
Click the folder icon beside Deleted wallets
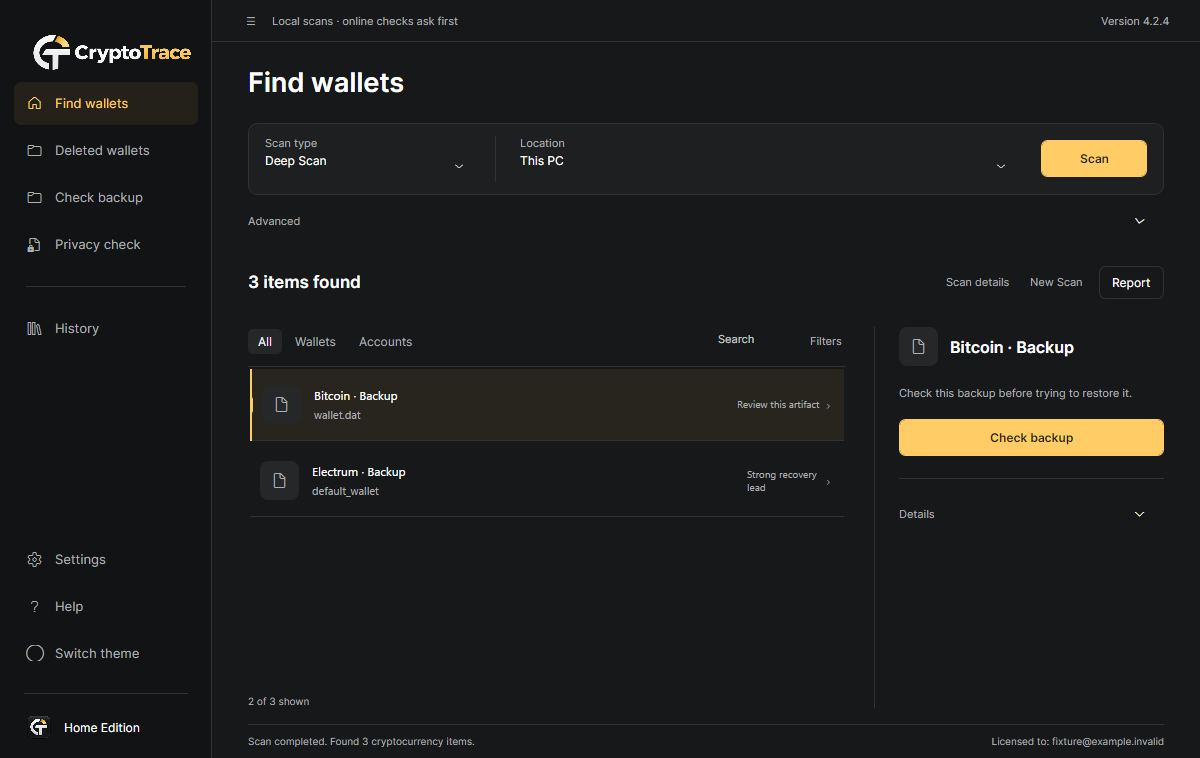(x=35, y=150)
